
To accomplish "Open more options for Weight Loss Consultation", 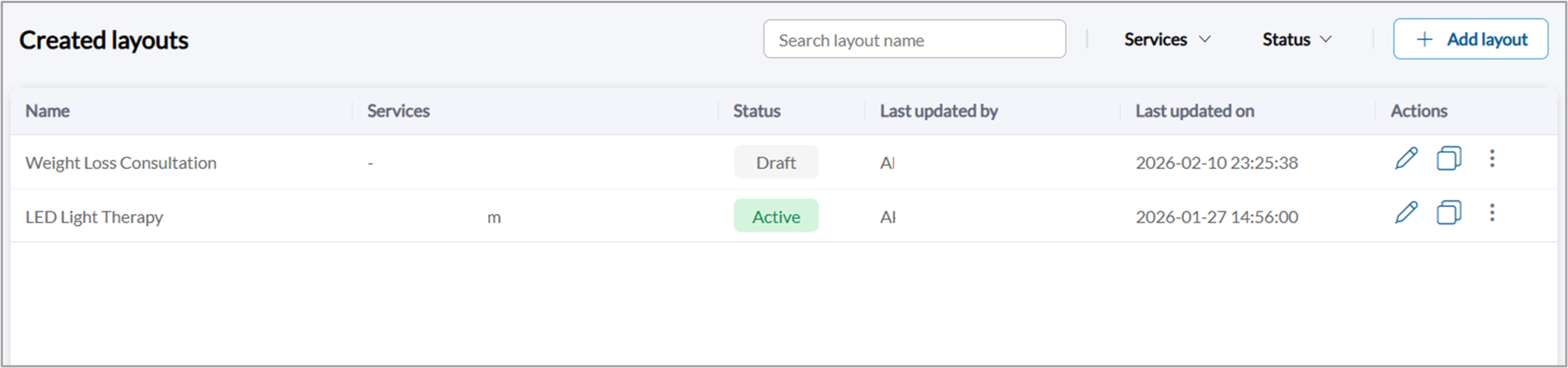I will pos(1491,159).
